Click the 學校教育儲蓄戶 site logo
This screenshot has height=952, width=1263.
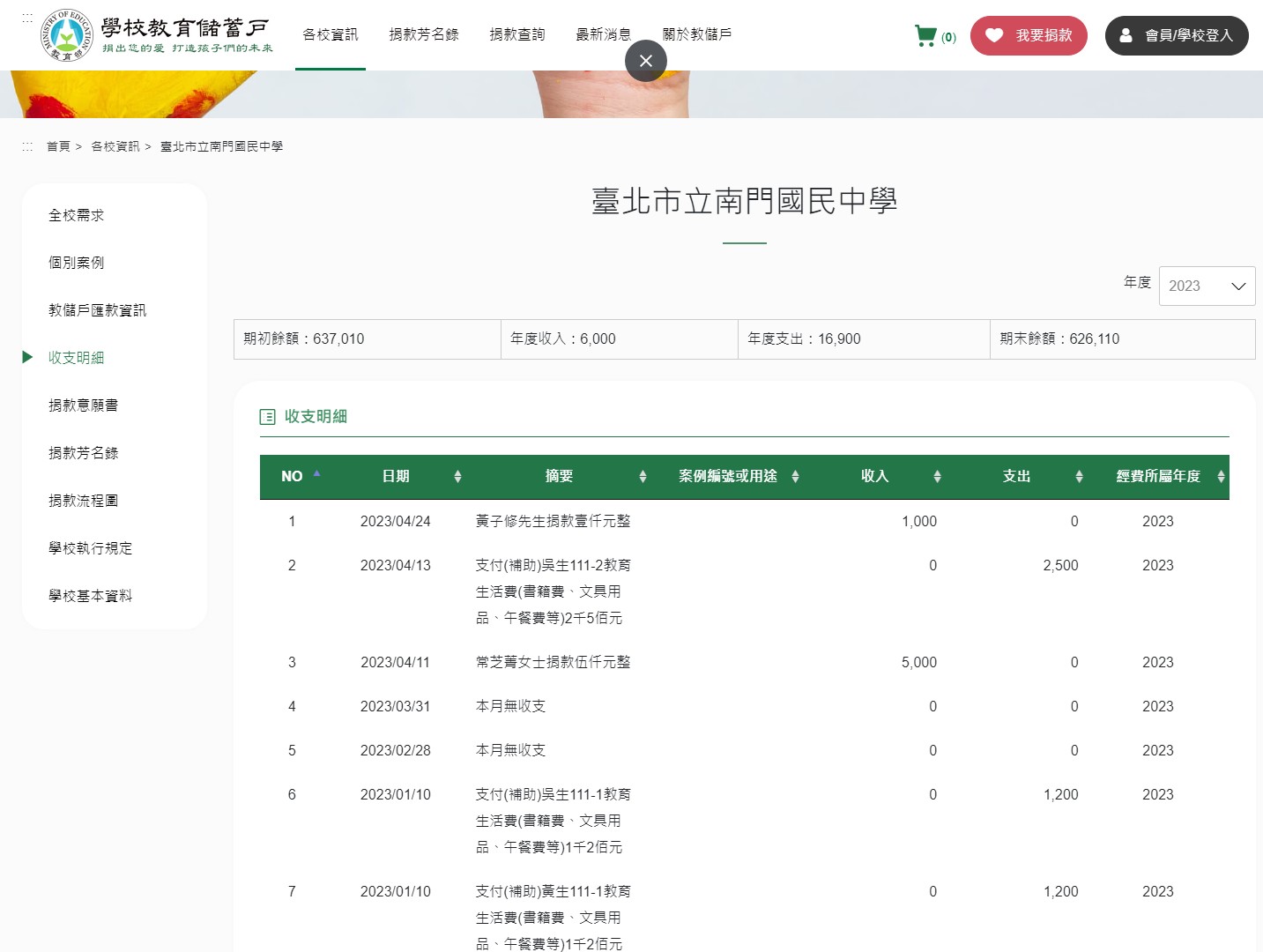(157, 35)
